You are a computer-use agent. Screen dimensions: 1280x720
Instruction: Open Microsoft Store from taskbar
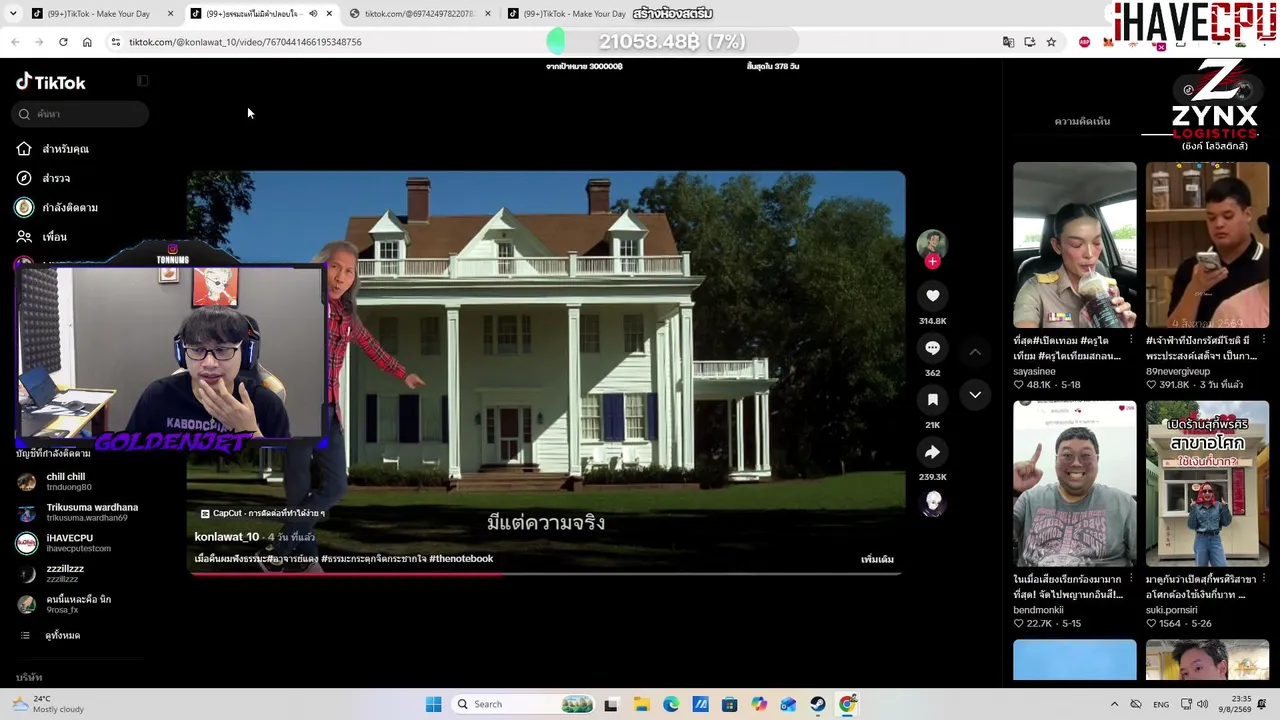(730, 704)
